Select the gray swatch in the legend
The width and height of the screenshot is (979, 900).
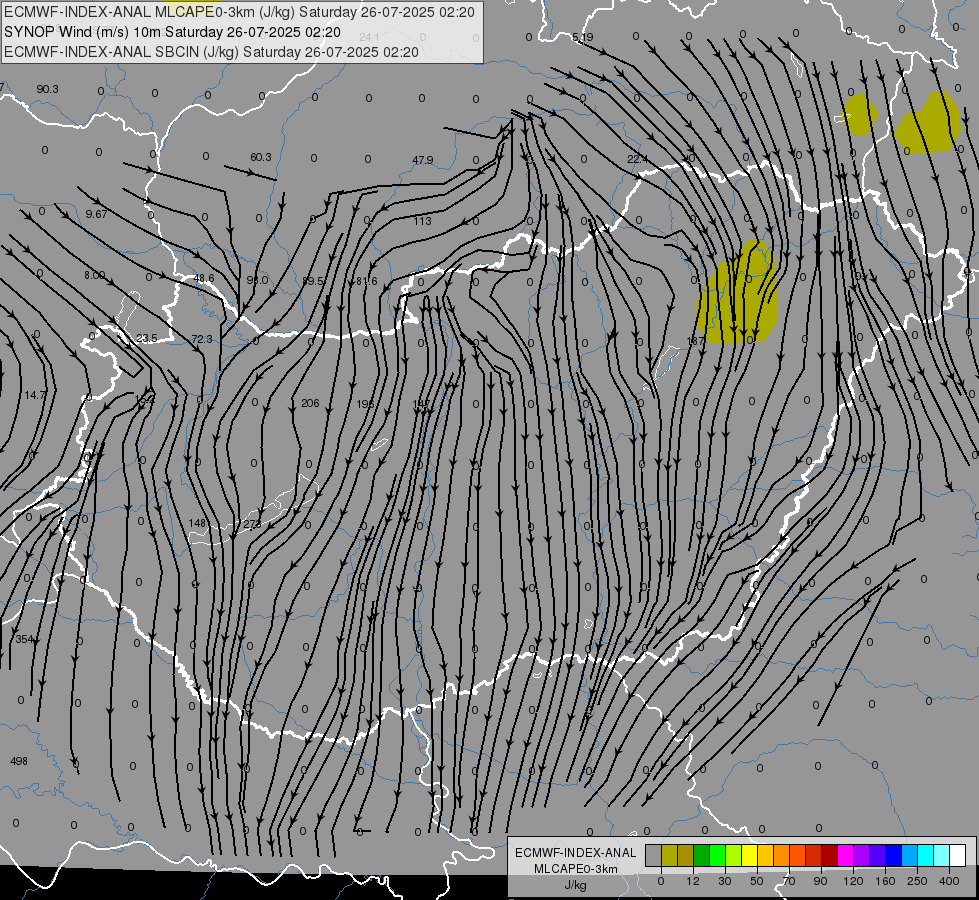(x=653, y=855)
